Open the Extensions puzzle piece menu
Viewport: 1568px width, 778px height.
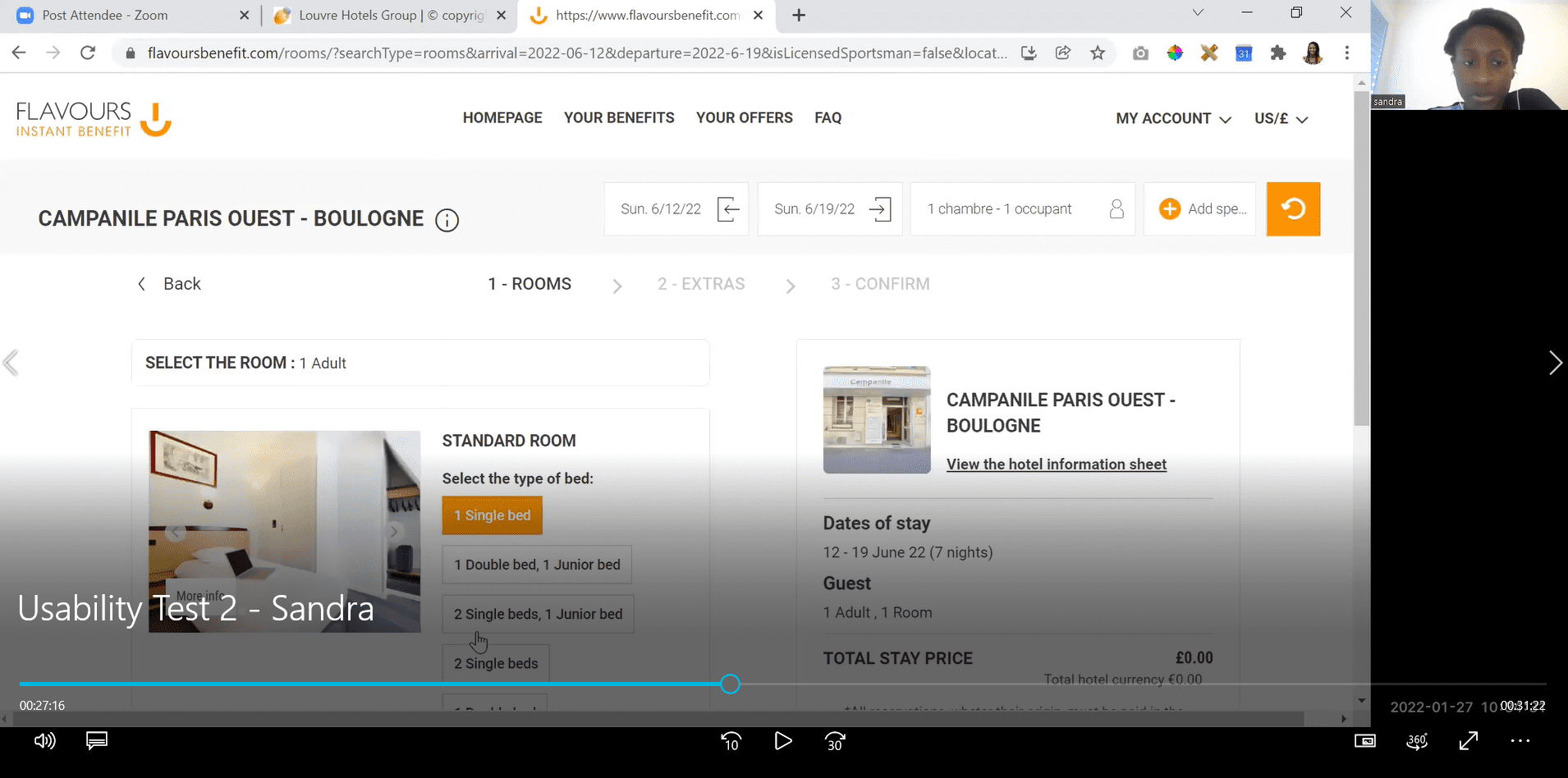point(1278,53)
